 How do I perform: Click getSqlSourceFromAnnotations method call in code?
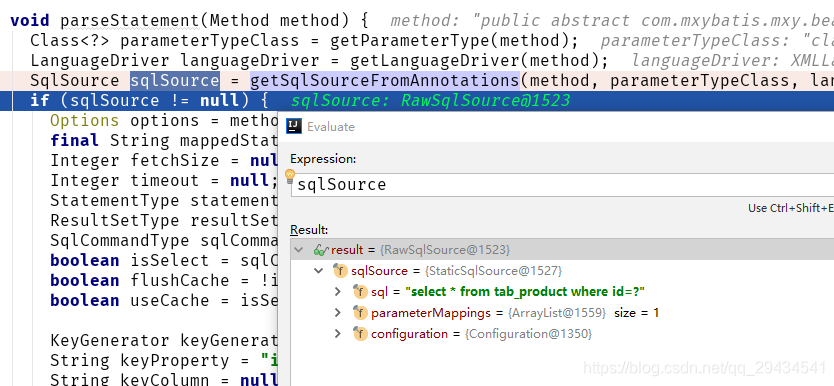pyautogui.click(x=385, y=80)
